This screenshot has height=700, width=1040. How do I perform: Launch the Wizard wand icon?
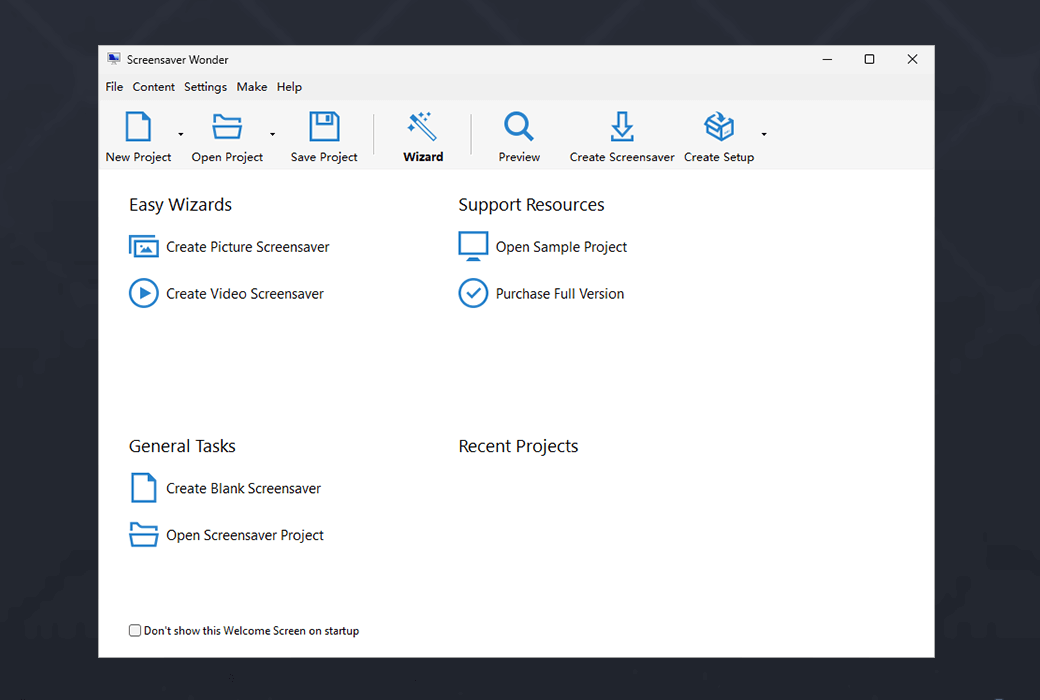point(422,126)
